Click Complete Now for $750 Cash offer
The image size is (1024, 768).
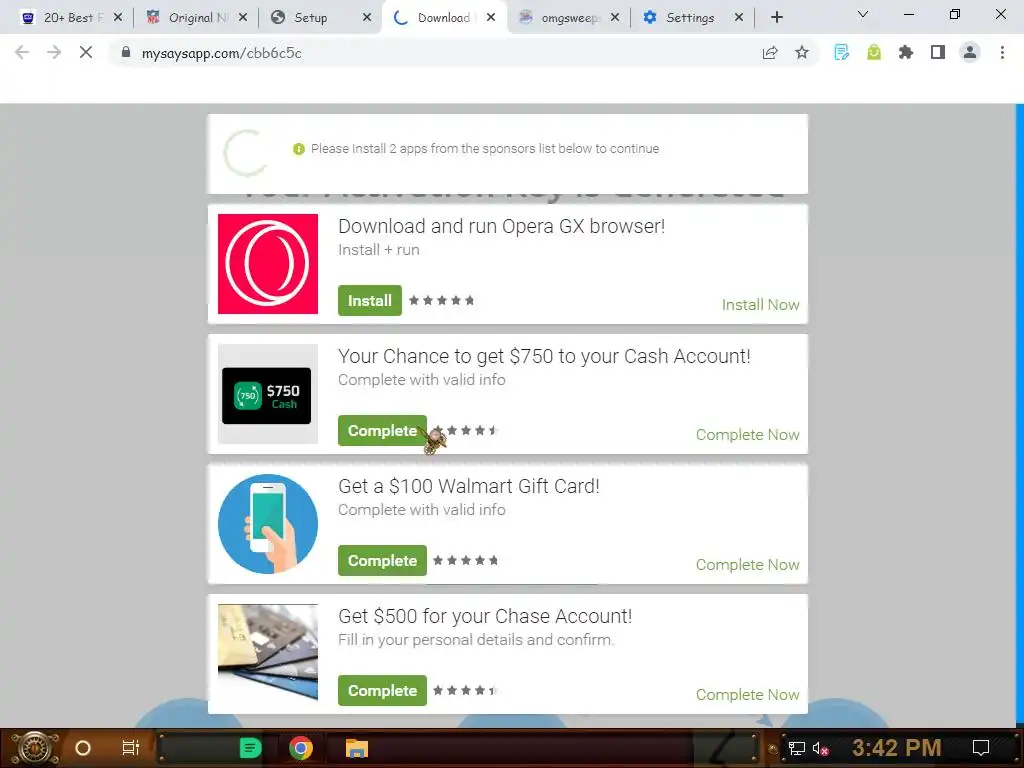pos(747,434)
